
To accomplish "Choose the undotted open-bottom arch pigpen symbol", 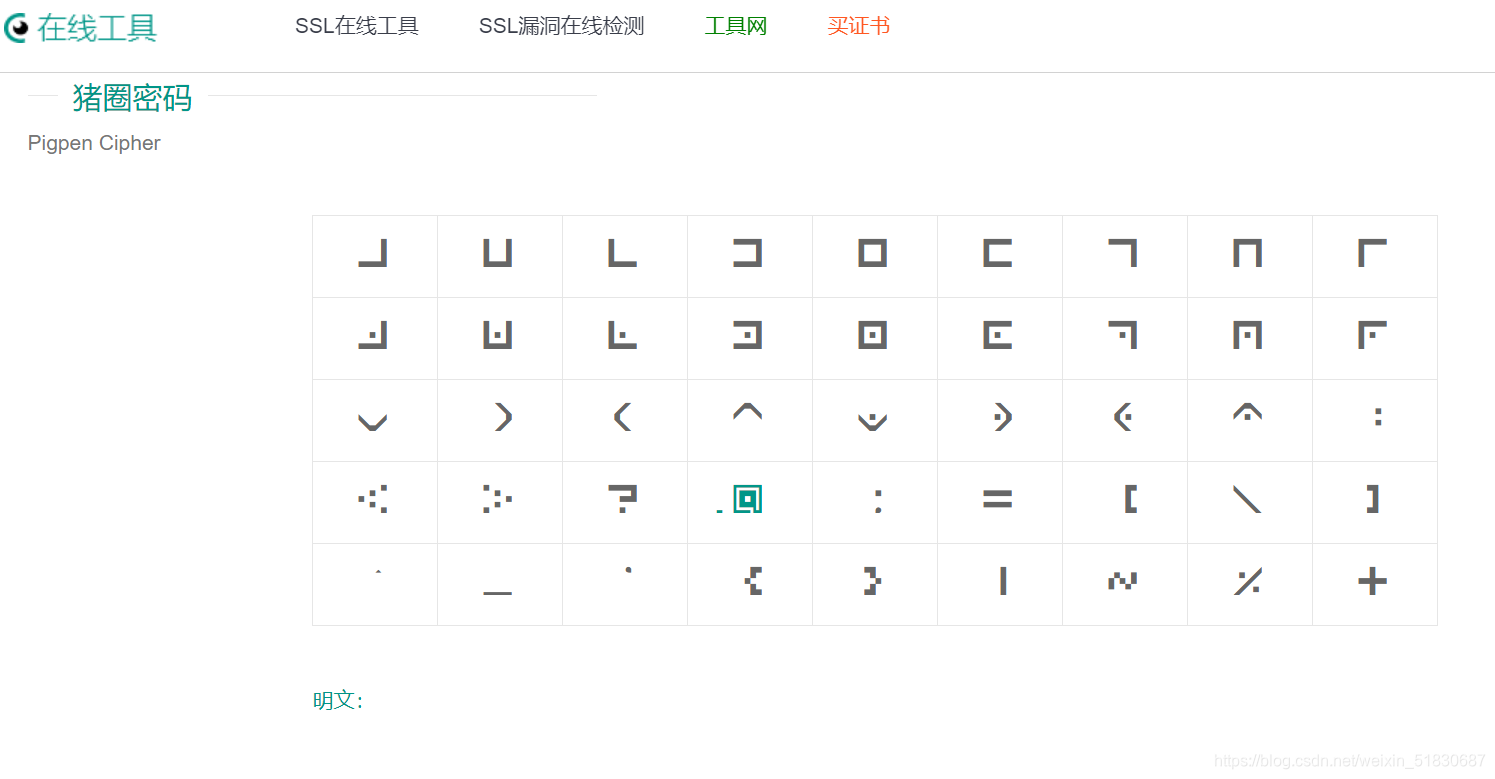I will [1248, 254].
